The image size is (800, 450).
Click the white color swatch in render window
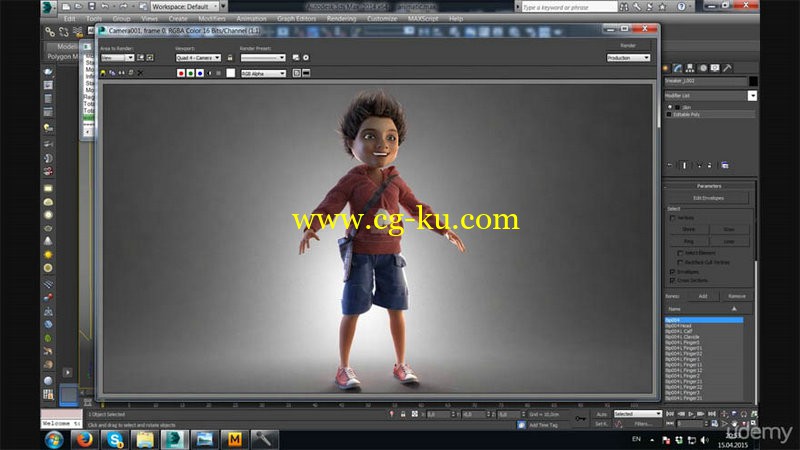[x=231, y=73]
